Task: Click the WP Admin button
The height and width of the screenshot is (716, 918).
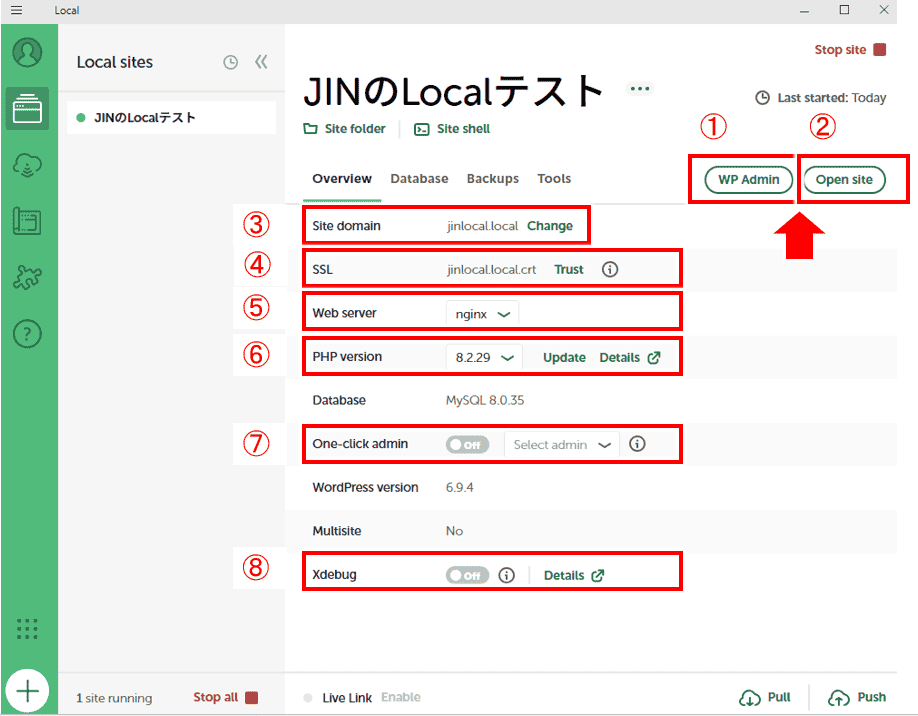Action: click(x=748, y=180)
